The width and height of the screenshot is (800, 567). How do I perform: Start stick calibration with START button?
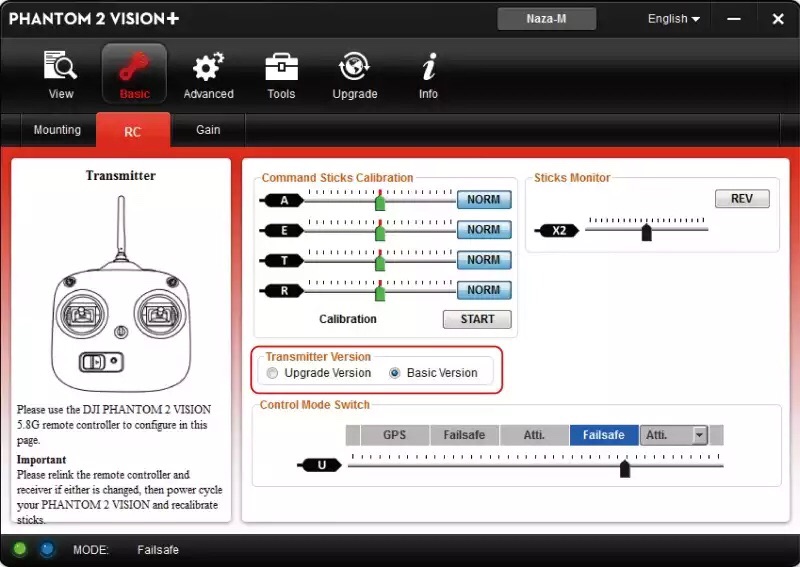coord(477,319)
